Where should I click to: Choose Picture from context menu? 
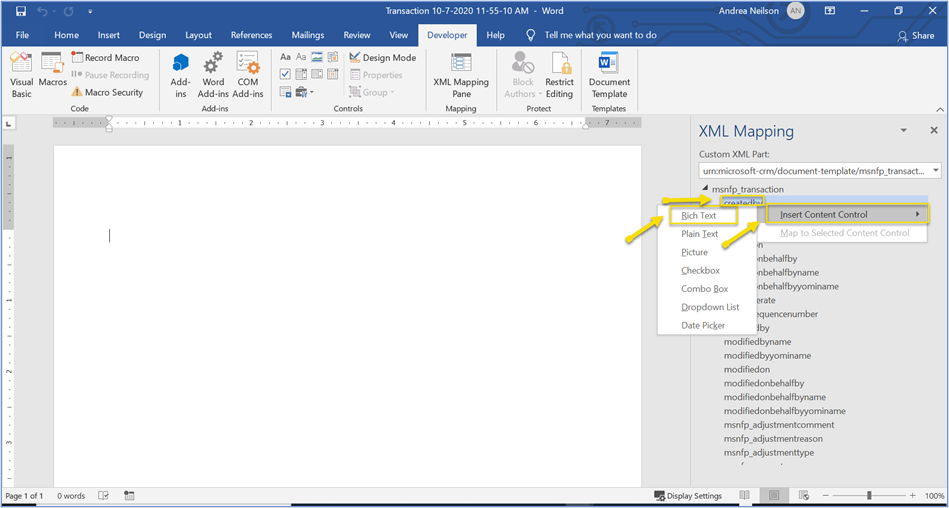(694, 252)
